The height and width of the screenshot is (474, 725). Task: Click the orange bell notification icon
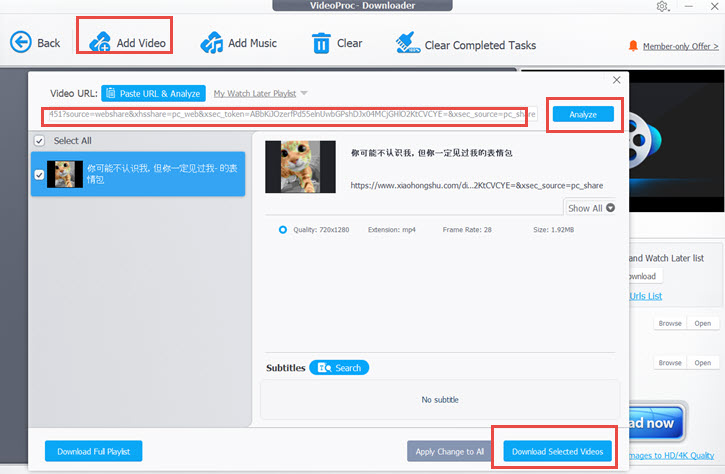tap(633, 45)
